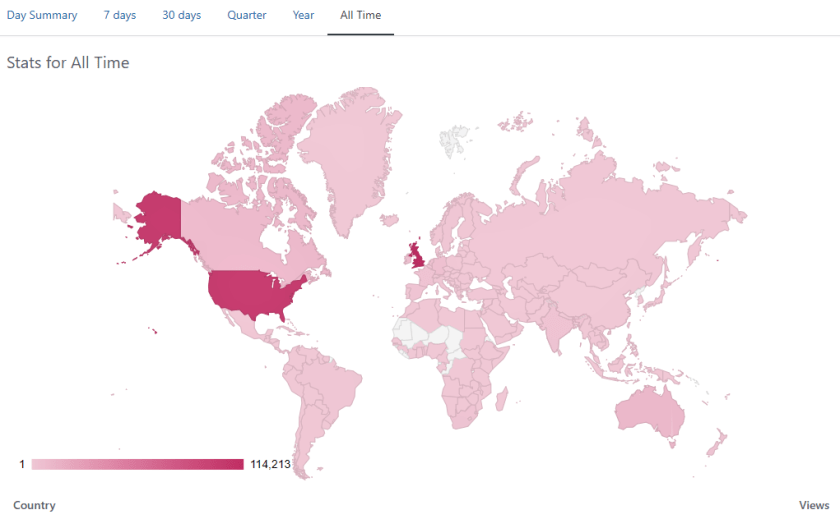
Task: Select the All Time tab
Action: [360, 16]
